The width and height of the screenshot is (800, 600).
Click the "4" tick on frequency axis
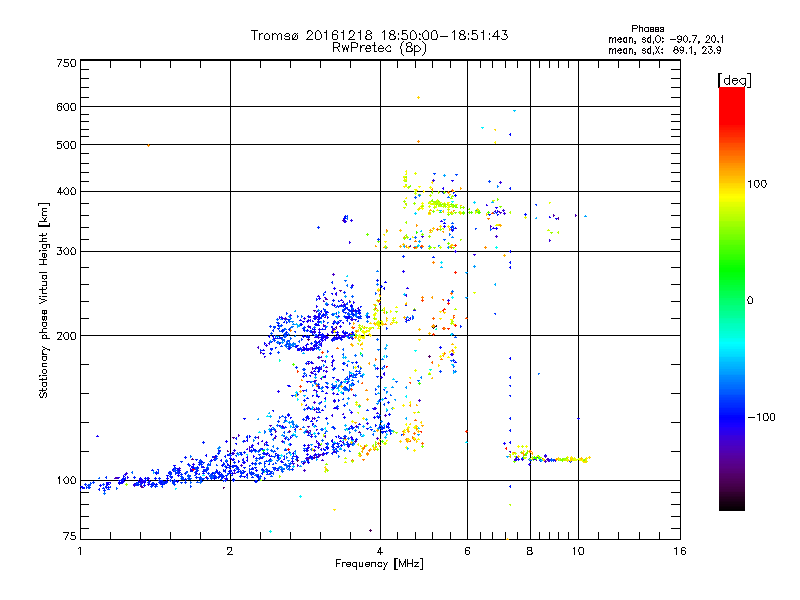(380, 551)
